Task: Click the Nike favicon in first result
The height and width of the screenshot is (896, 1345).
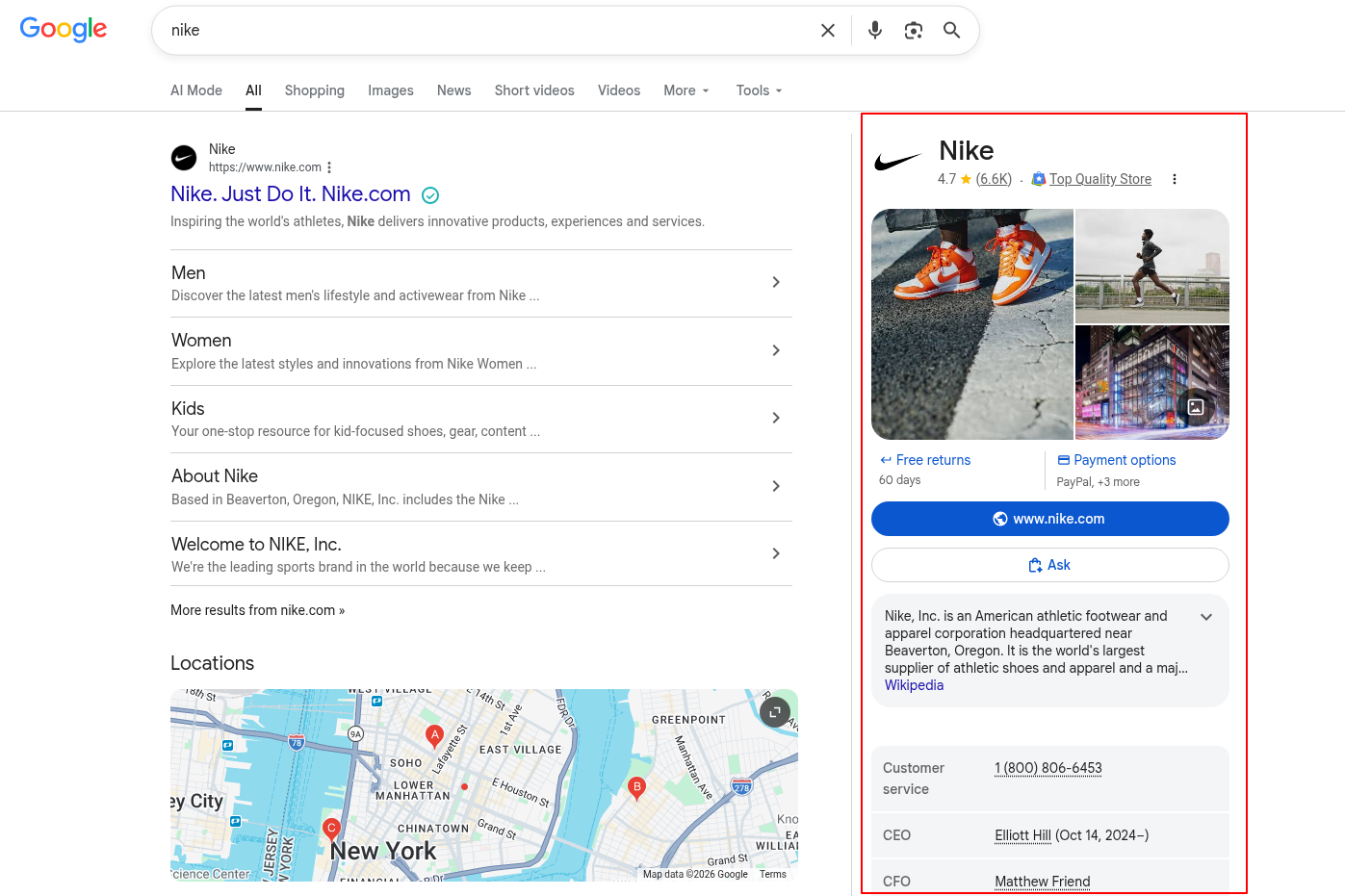Action: pos(184,158)
